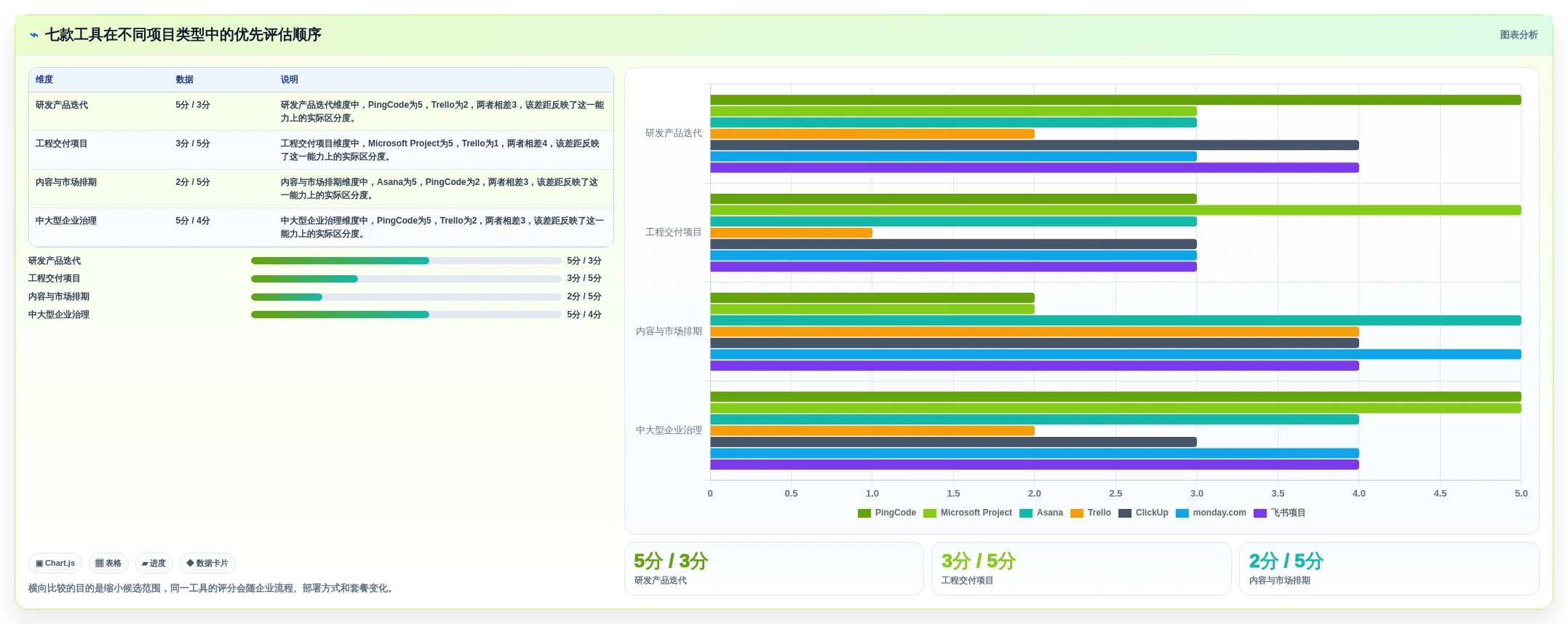Image resolution: width=1568 pixels, height=624 pixels.
Task: Click chart y-axis label 内容与市场排期
Action: pyautogui.click(x=669, y=331)
